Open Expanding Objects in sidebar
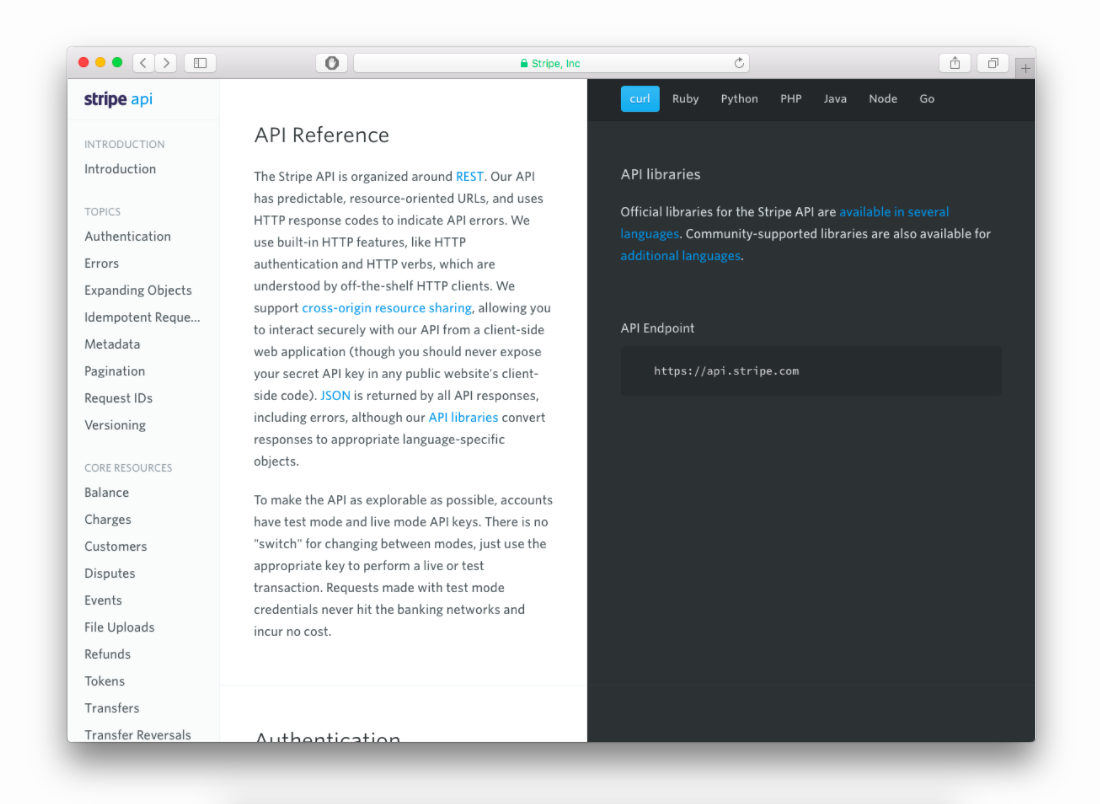Screen dimensions: 1100x804 [138, 290]
